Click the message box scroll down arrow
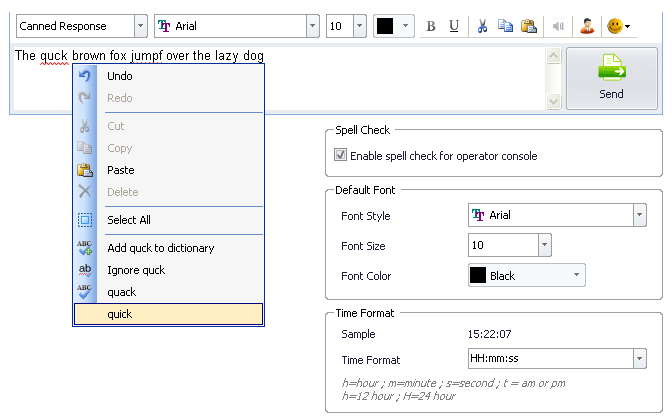The image size is (672, 418). 554,102
